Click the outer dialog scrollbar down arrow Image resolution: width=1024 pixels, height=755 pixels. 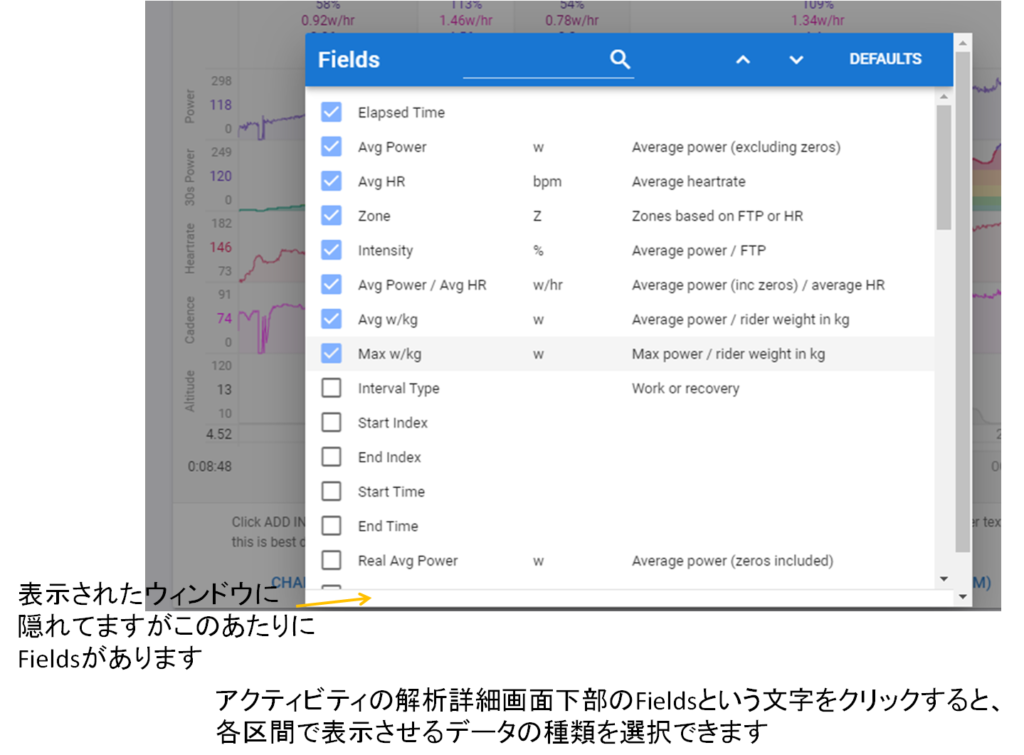[963, 596]
